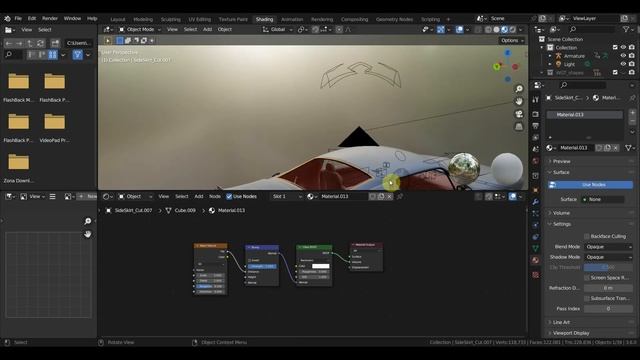The height and width of the screenshot is (360, 640).
Task: Select the tweak cursor tool in viewport header
Action: pos(108,40)
